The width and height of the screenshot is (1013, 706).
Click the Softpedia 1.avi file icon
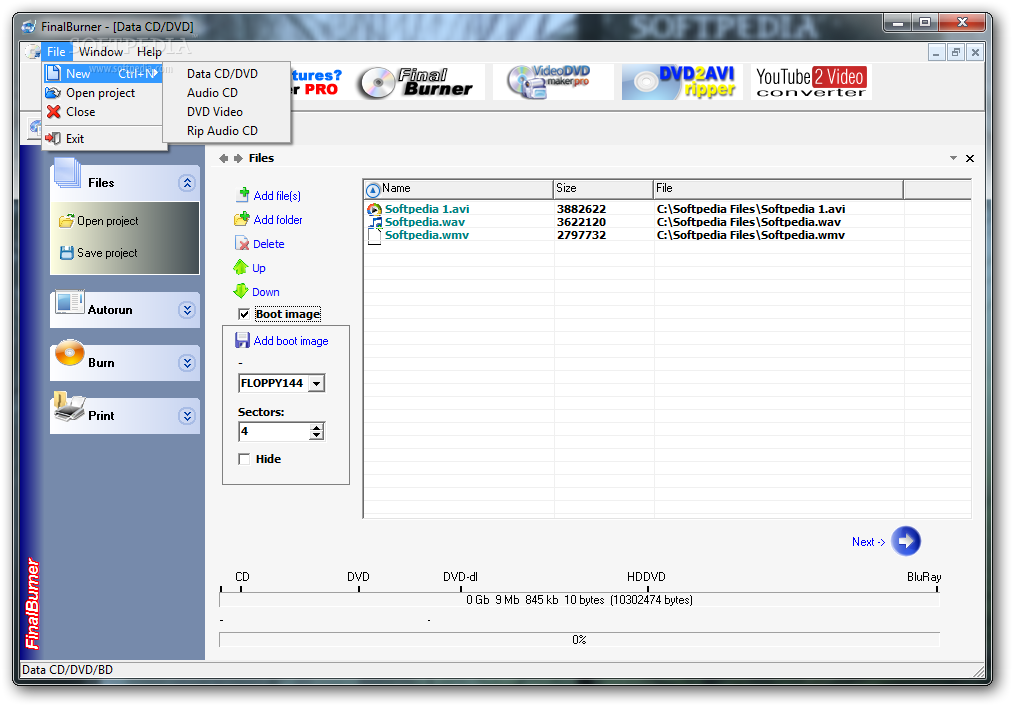coord(374,209)
